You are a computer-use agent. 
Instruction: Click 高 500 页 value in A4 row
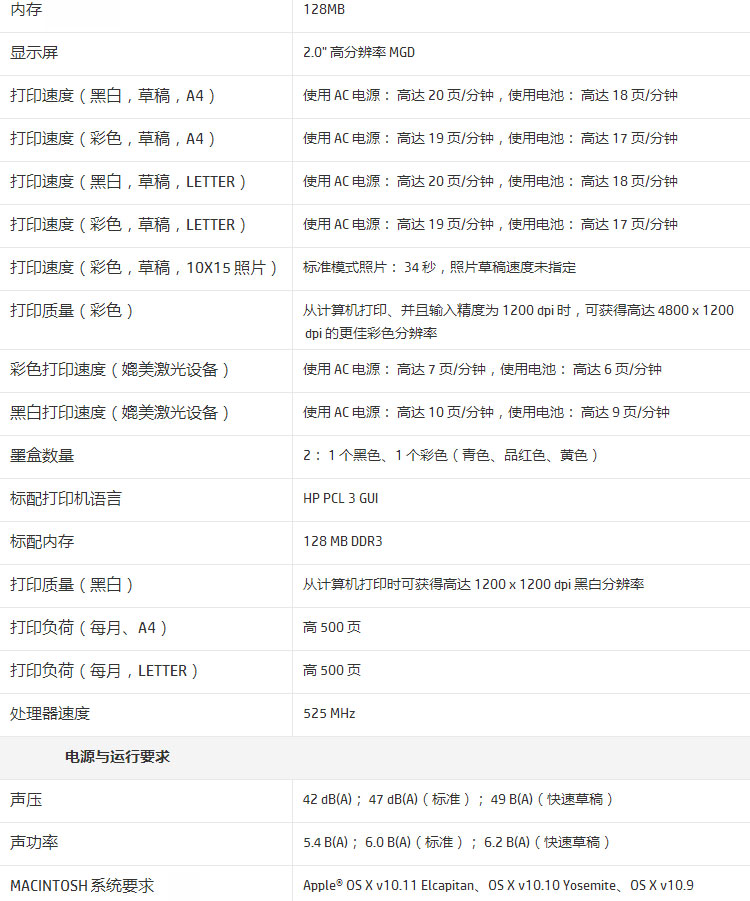pyautogui.click(x=332, y=627)
